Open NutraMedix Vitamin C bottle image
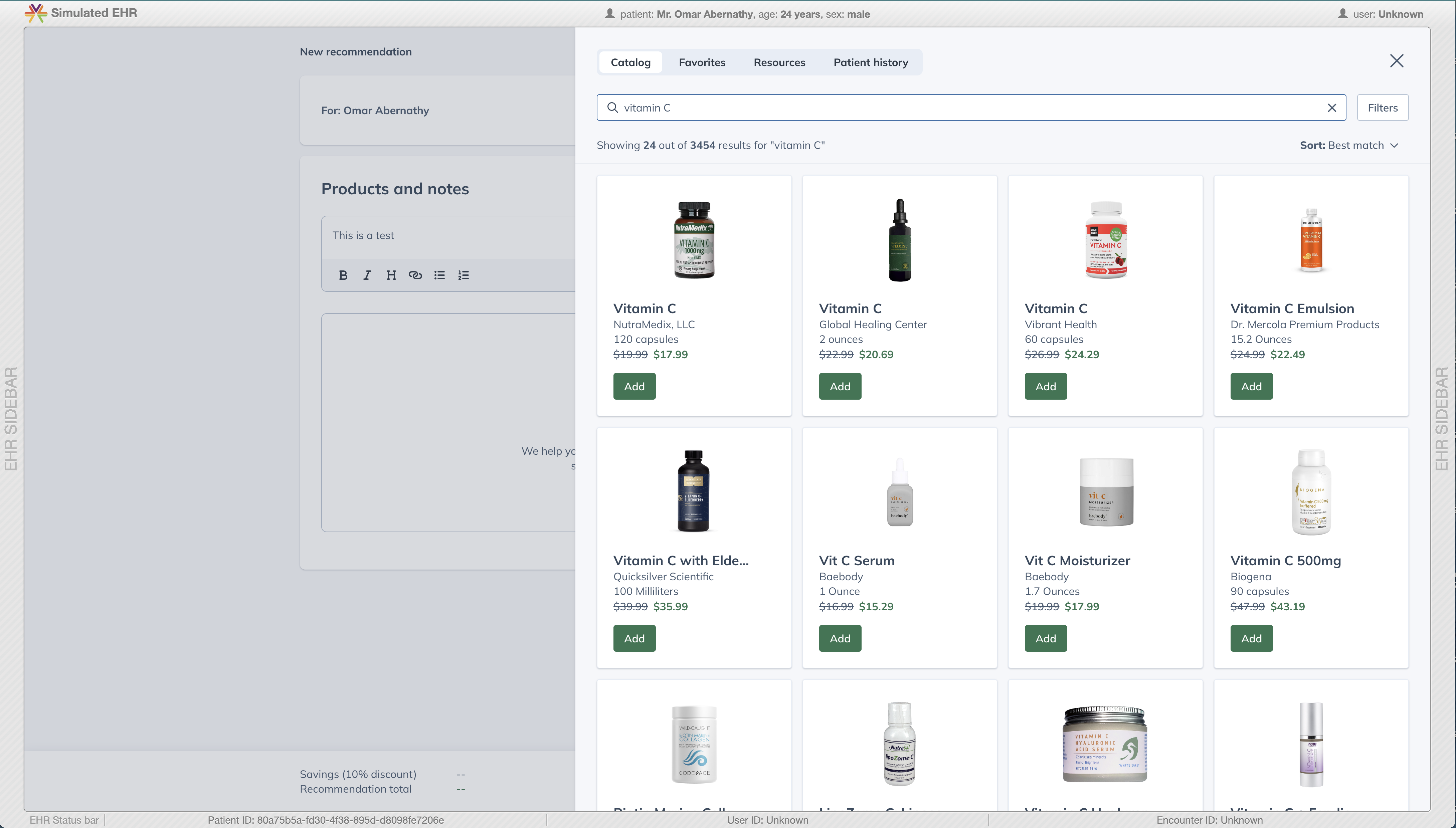 694,239
